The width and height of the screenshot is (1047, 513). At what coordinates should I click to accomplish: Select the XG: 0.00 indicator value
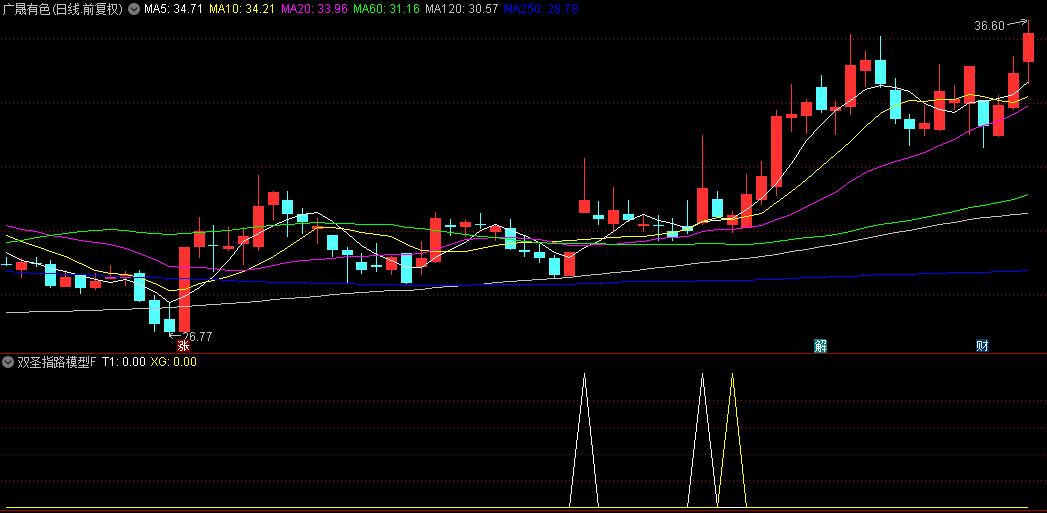coord(174,362)
